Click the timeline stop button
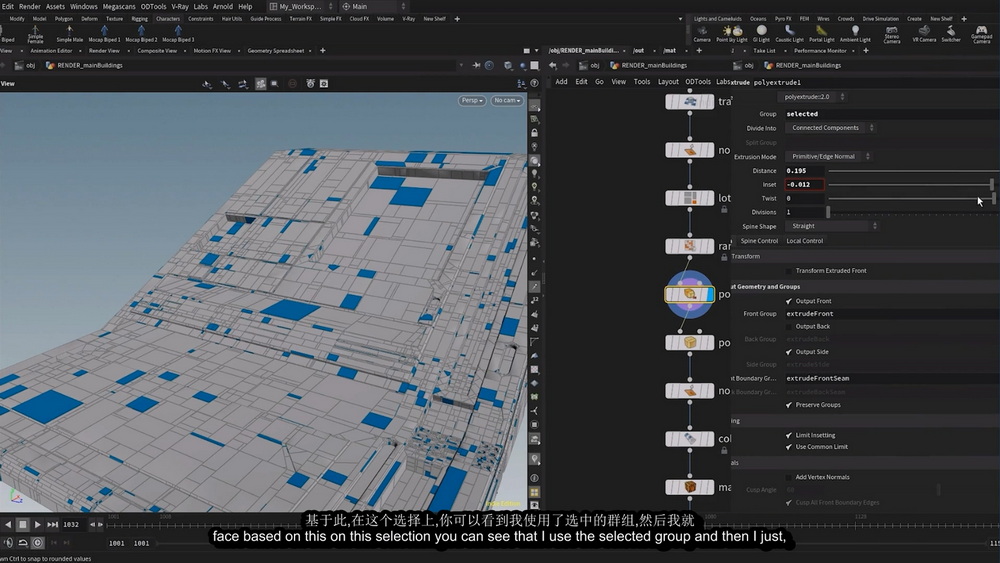Image resolution: width=1000 pixels, height=563 pixels. [x=23, y=524]
